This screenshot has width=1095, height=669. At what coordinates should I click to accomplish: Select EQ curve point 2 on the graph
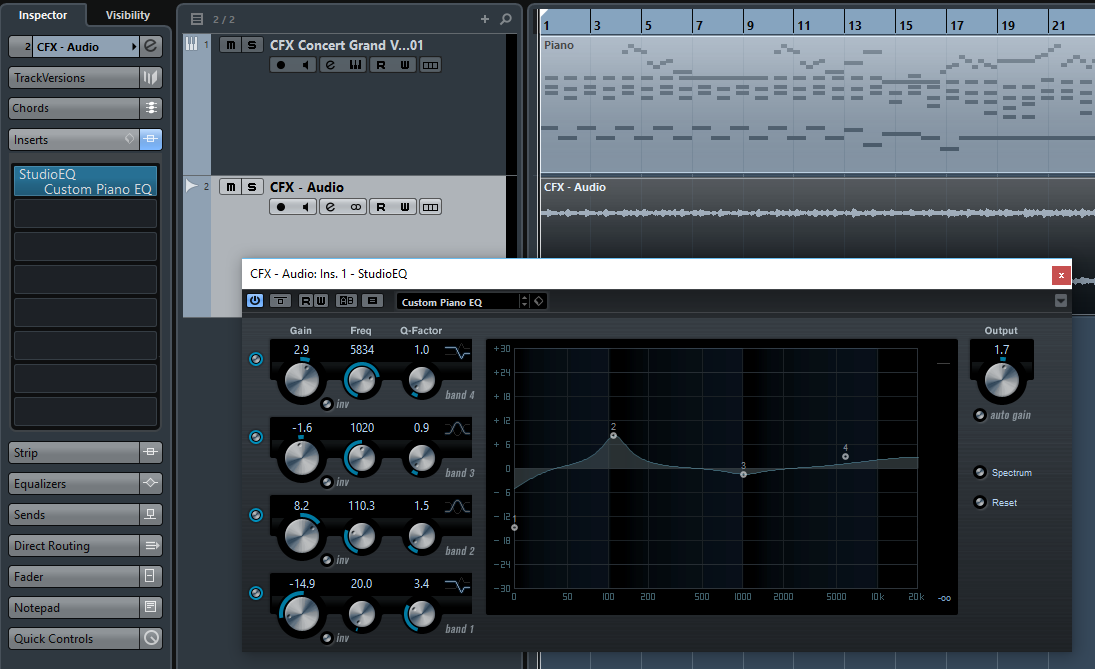coord(613,436)
